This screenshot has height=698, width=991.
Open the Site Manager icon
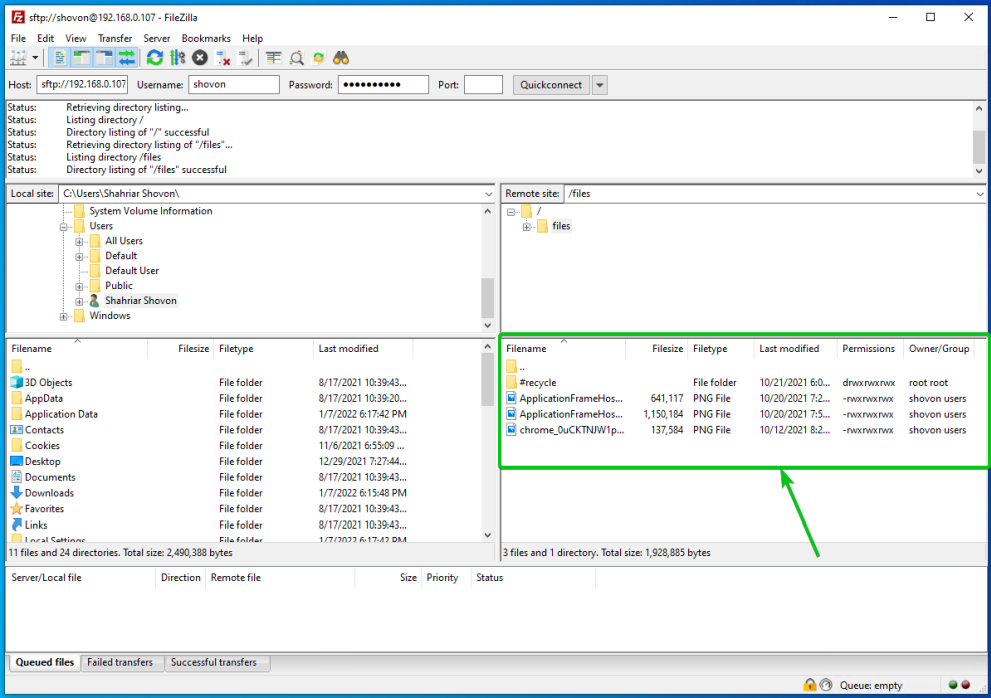pyautogui.click(x=18, y=58)
